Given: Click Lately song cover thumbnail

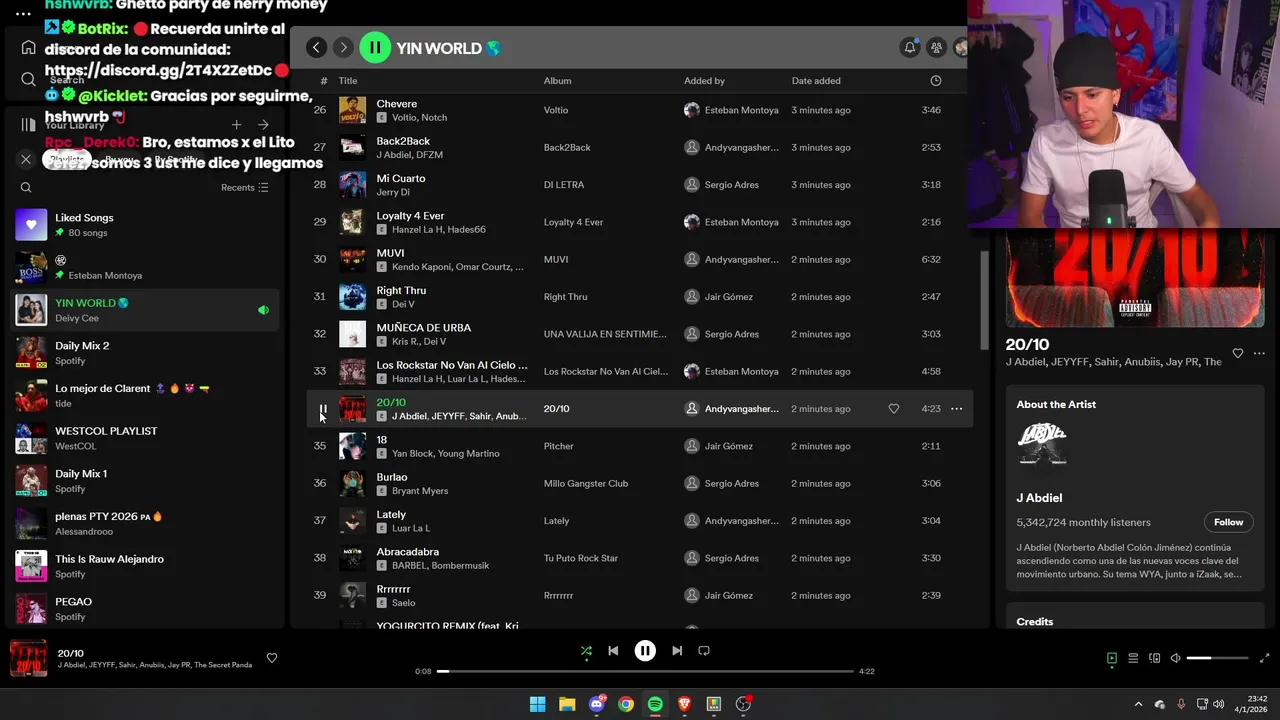Looking at the screenshot, I should [352, 521].
